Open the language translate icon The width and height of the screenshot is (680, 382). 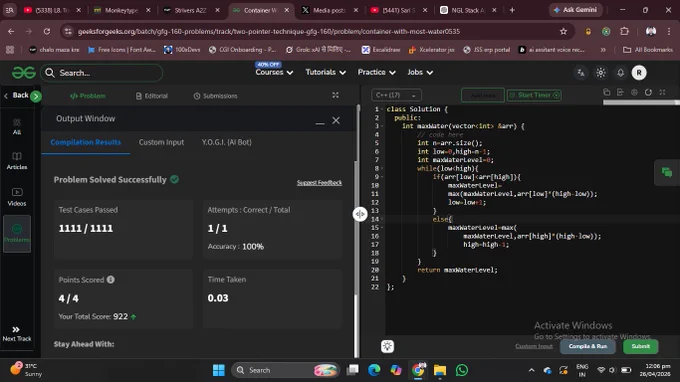click(581, 73)
